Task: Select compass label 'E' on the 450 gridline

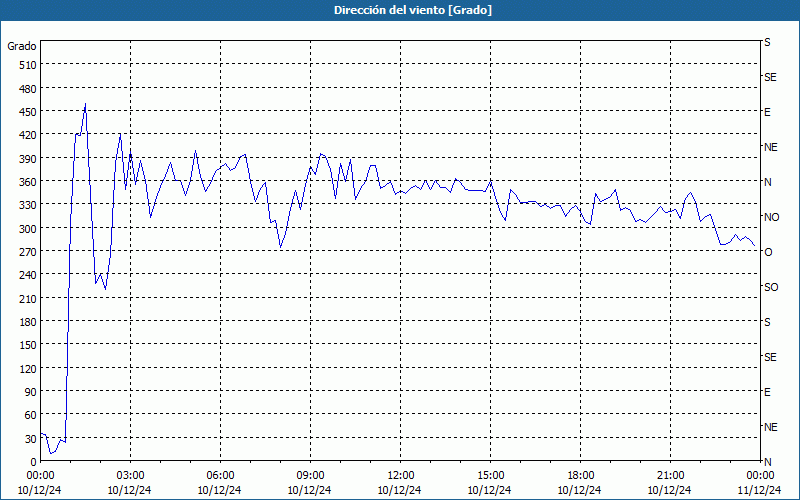Action: point(767,112)
